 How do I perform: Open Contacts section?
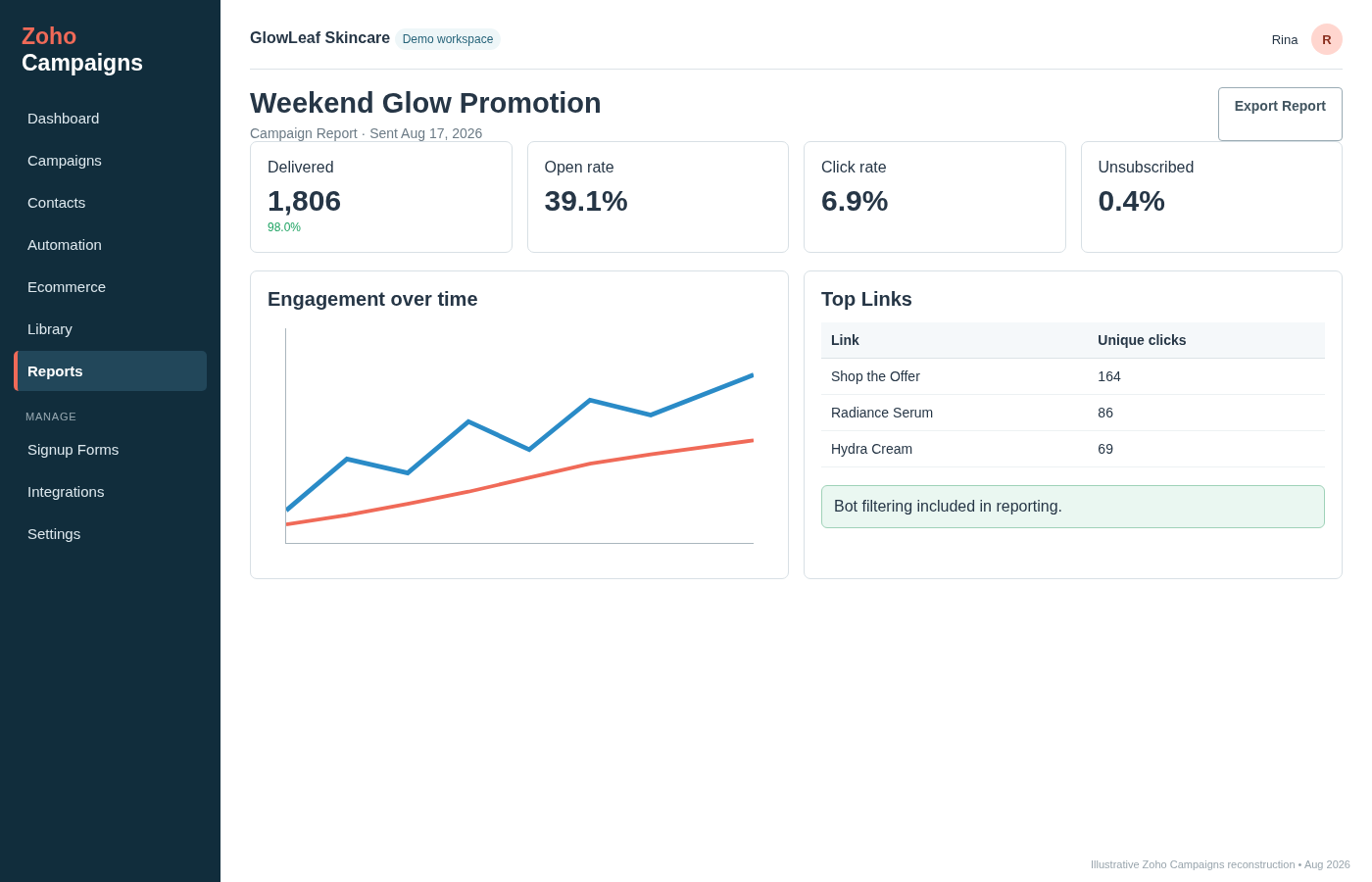pyautogui.click(x=110, y=203)
